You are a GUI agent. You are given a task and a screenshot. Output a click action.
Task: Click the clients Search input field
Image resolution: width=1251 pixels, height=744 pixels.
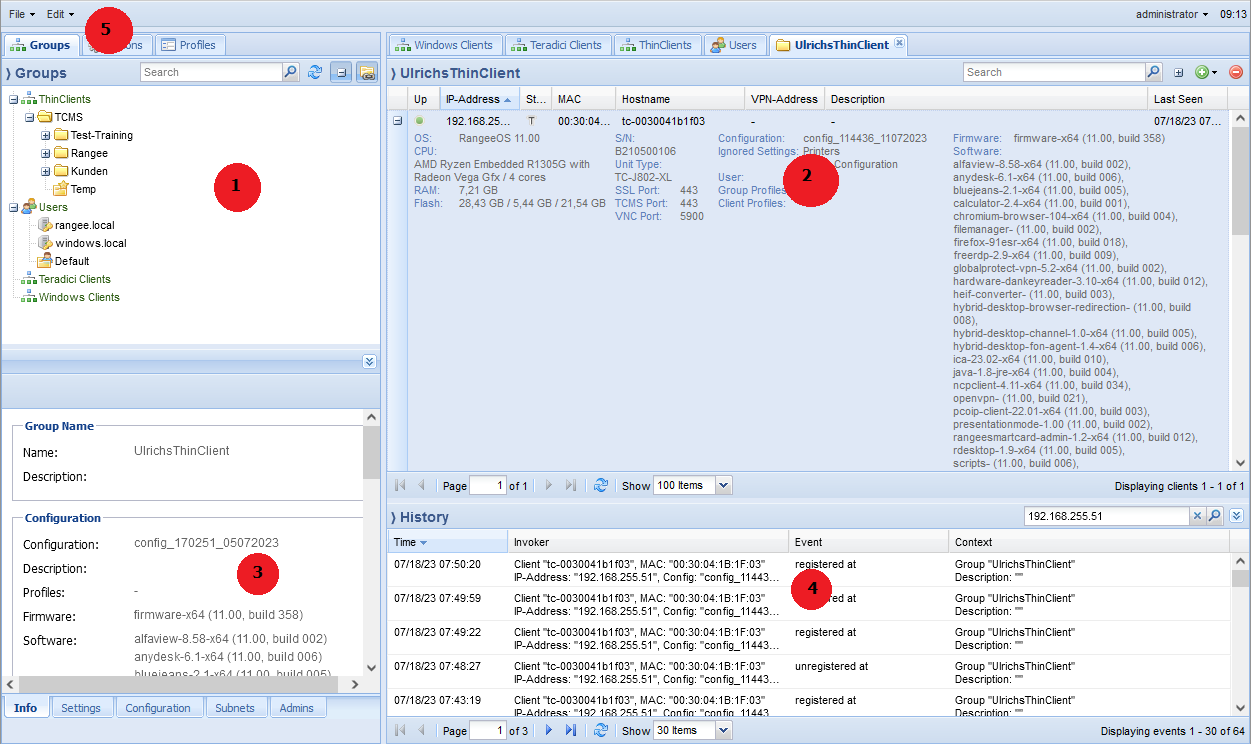pos(1053,72)
